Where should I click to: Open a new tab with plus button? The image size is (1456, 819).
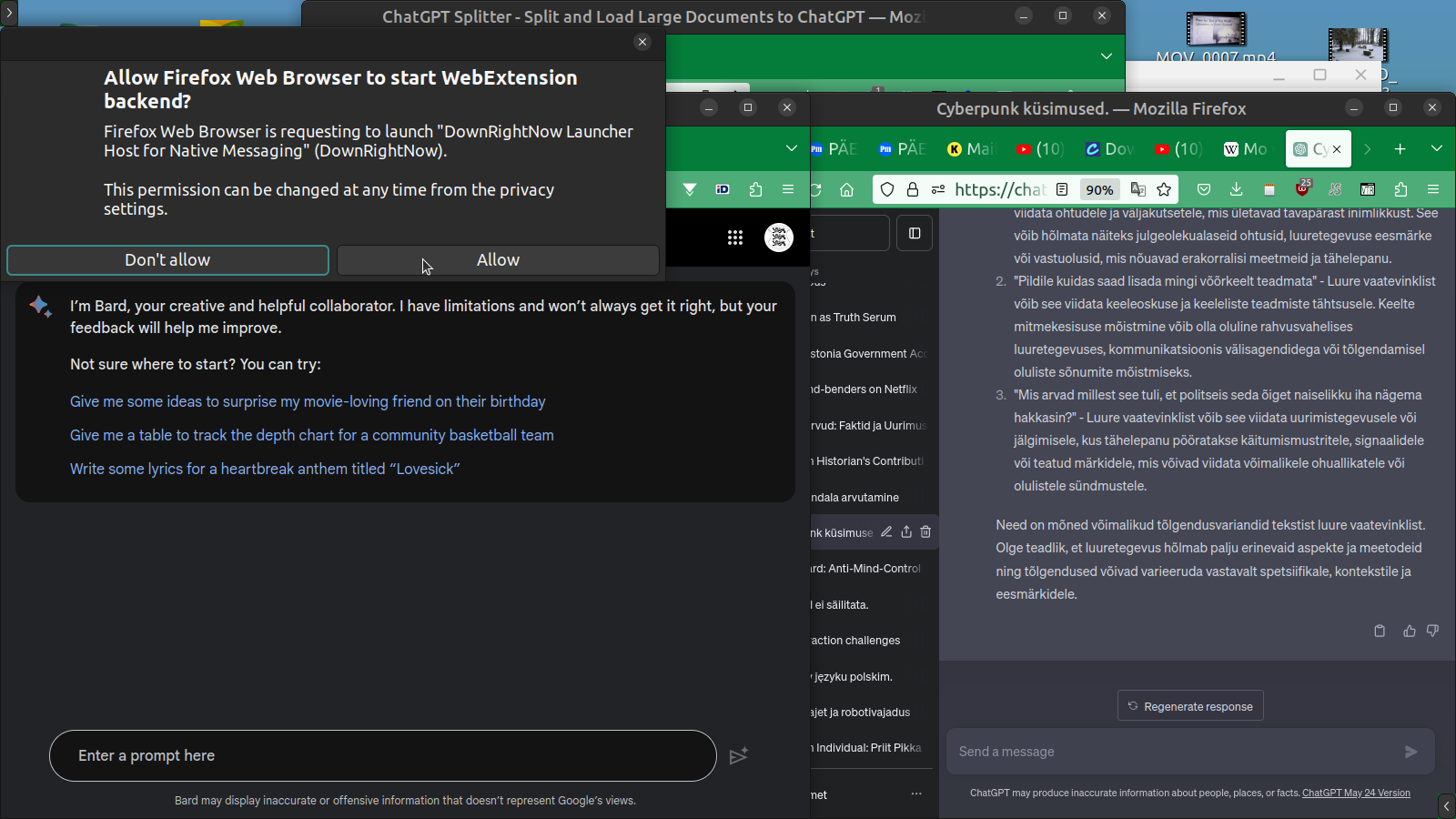point(1400,149)
